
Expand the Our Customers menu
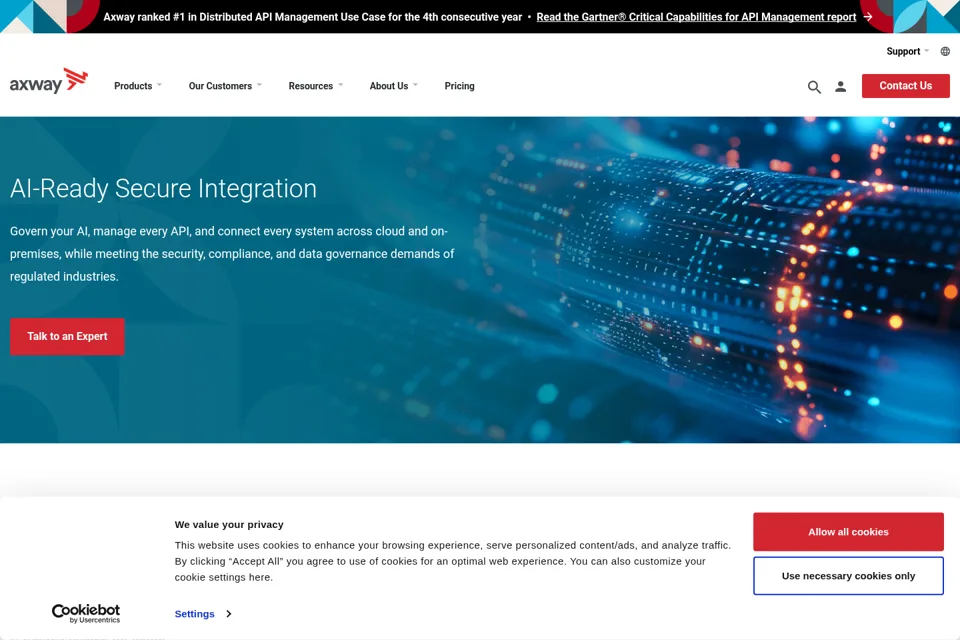tap(225, 86)
